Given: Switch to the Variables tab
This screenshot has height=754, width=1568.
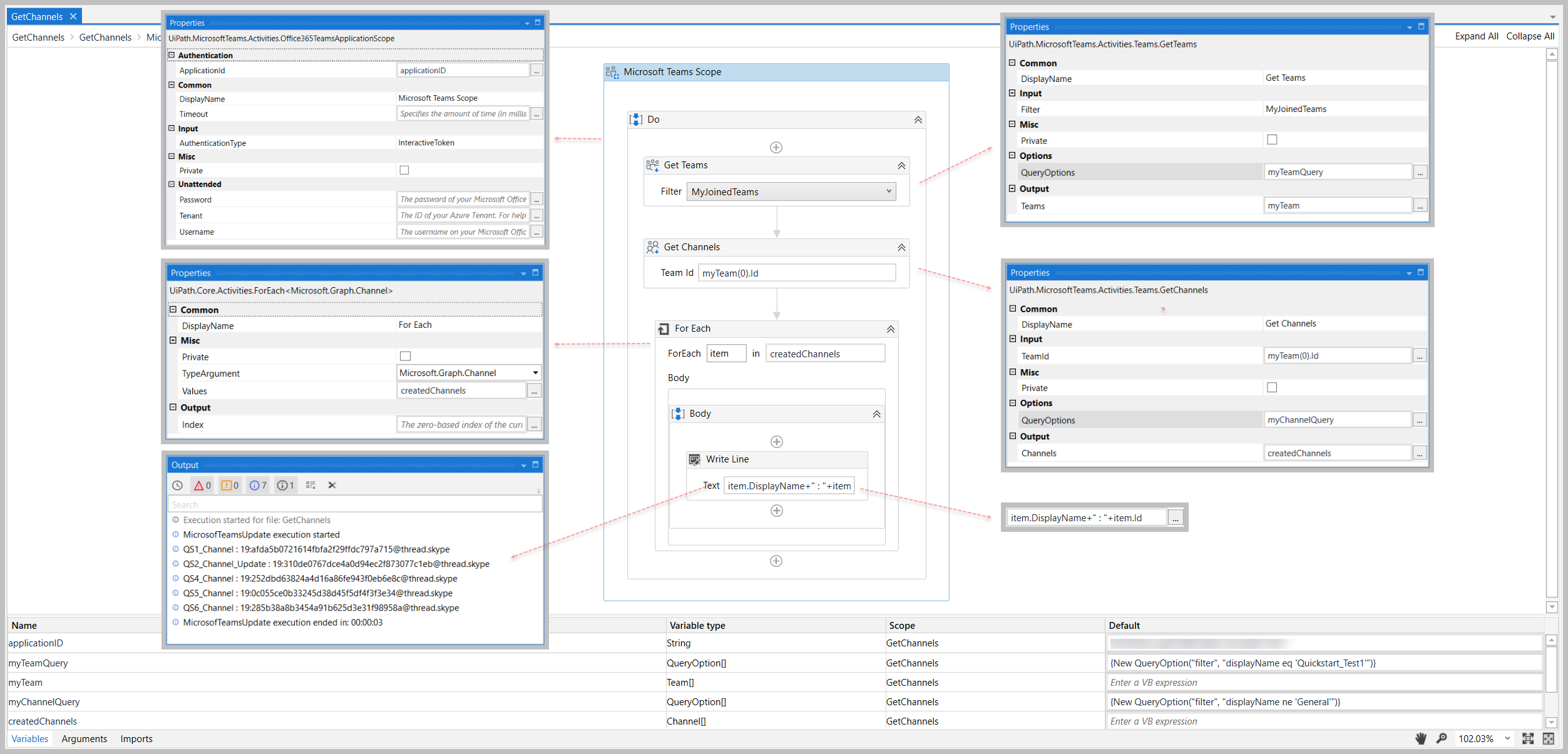Looking at the screenshot, I should tap(30, 739).
